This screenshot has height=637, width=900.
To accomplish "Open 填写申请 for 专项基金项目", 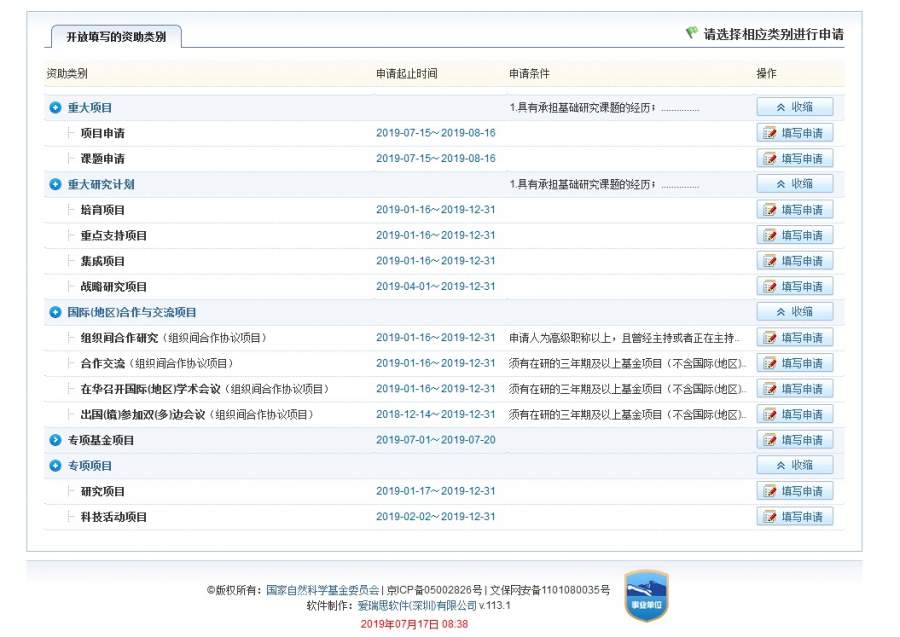I will click(x=794, y=440).
